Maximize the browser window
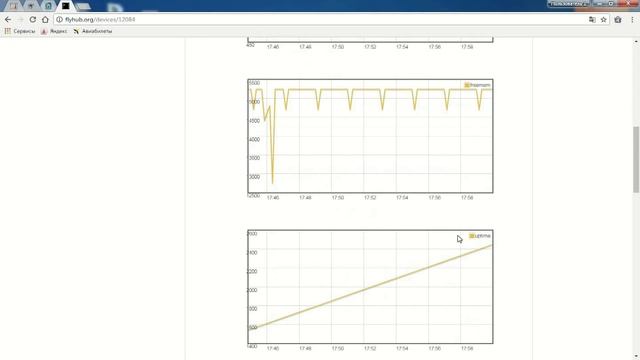The height and width of the screenshot is (360, 640). 611,4
